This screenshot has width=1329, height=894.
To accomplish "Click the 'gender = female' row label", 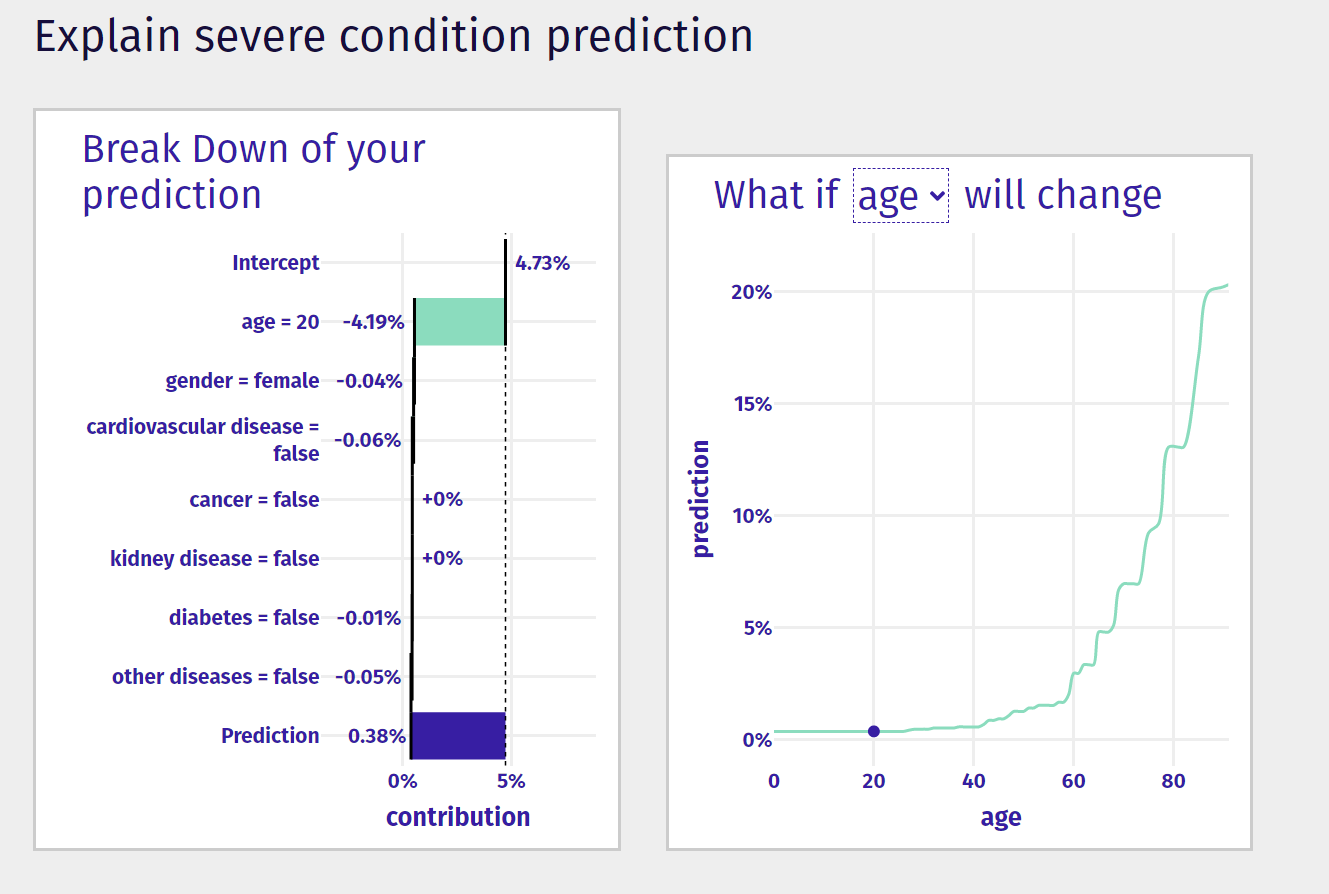I will coord(242,381).
